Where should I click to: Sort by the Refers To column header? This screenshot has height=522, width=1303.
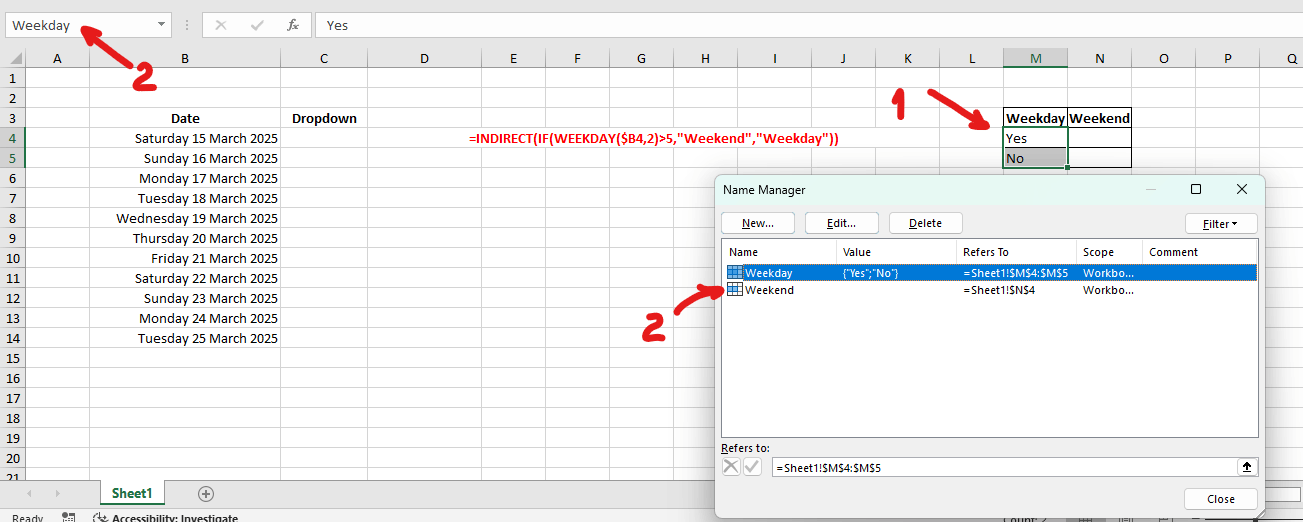tap(1016, 252)
